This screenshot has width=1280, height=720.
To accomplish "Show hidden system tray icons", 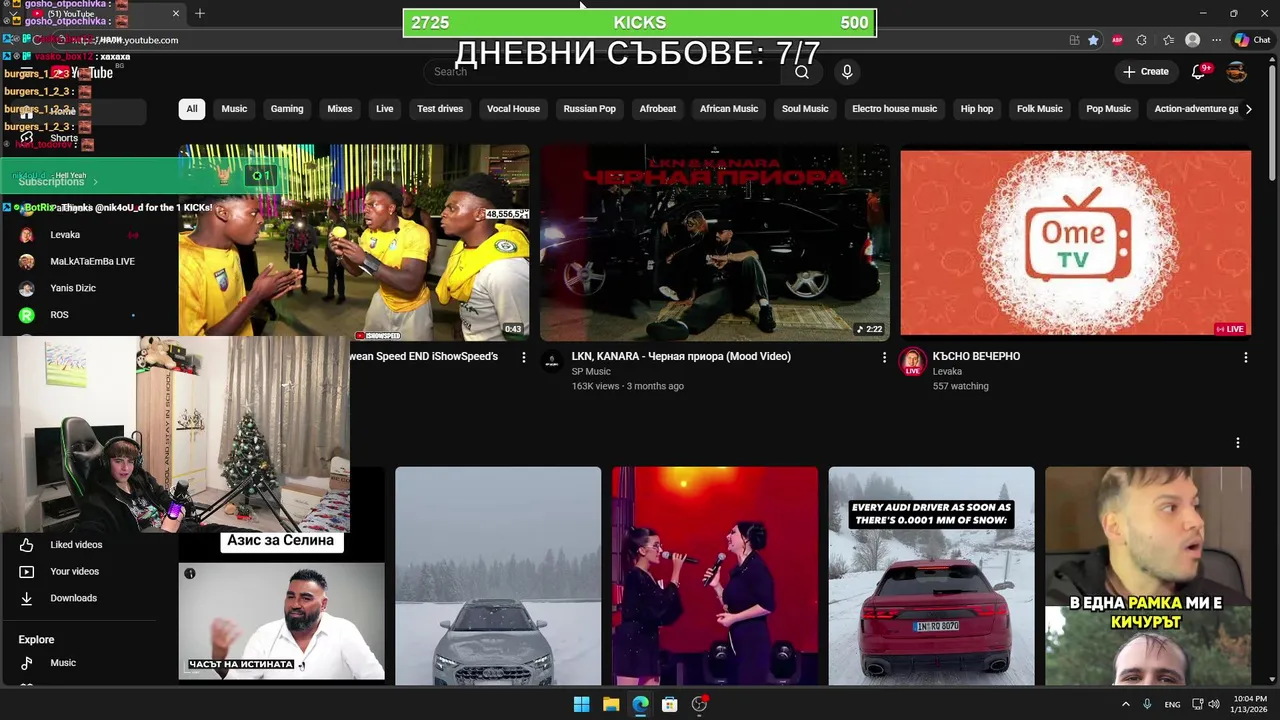I will coord(1125,704).
